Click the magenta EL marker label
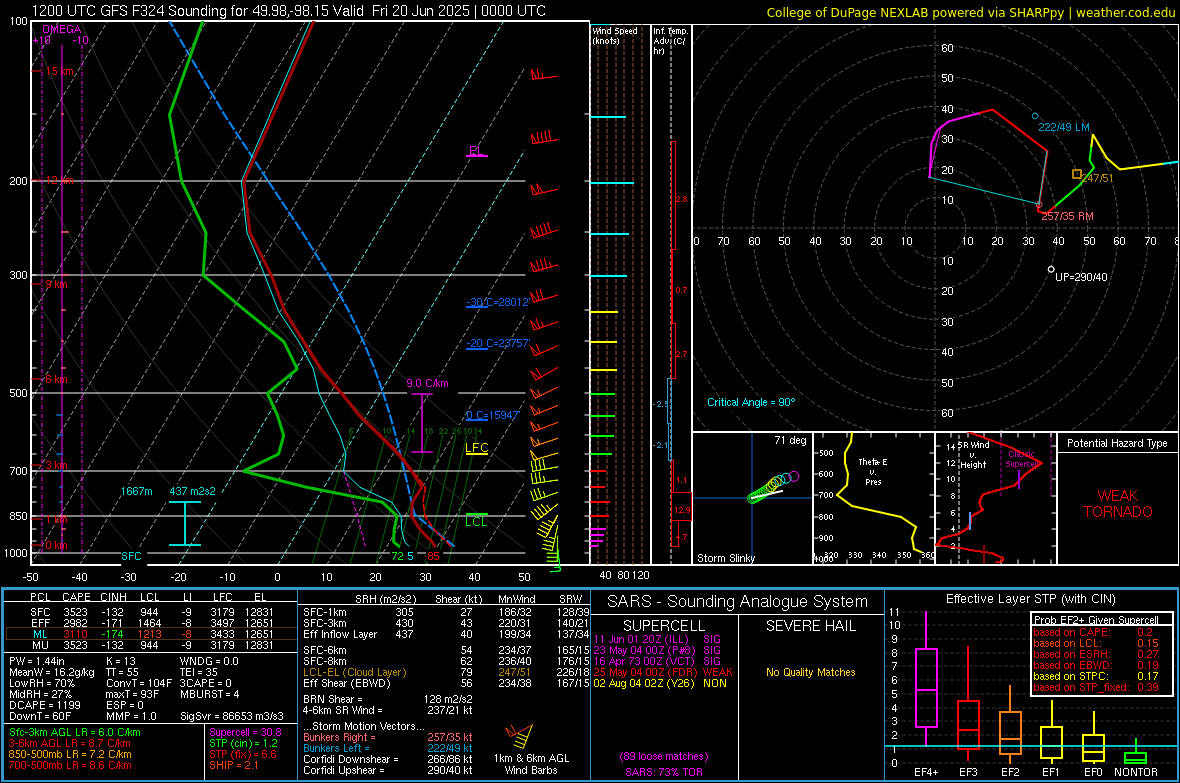Screen dimensions: 1180x783 point(476,151)
